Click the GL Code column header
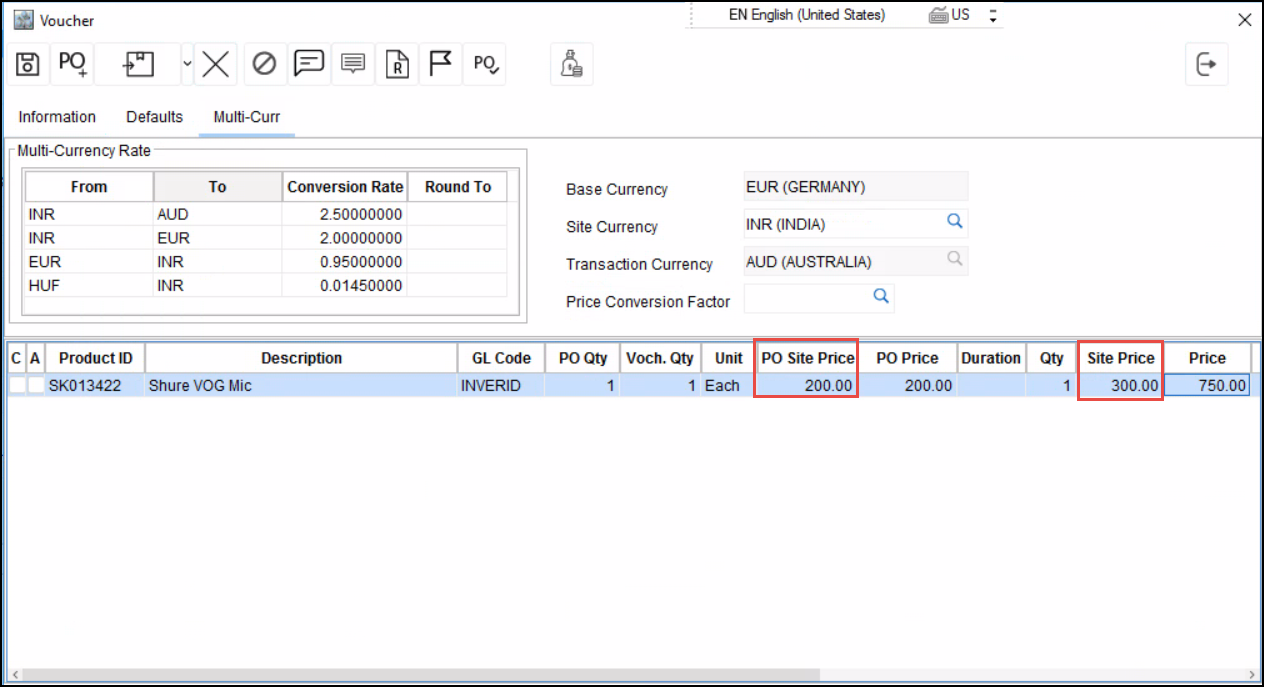1264x687 pixels. (x=501, y=358)
